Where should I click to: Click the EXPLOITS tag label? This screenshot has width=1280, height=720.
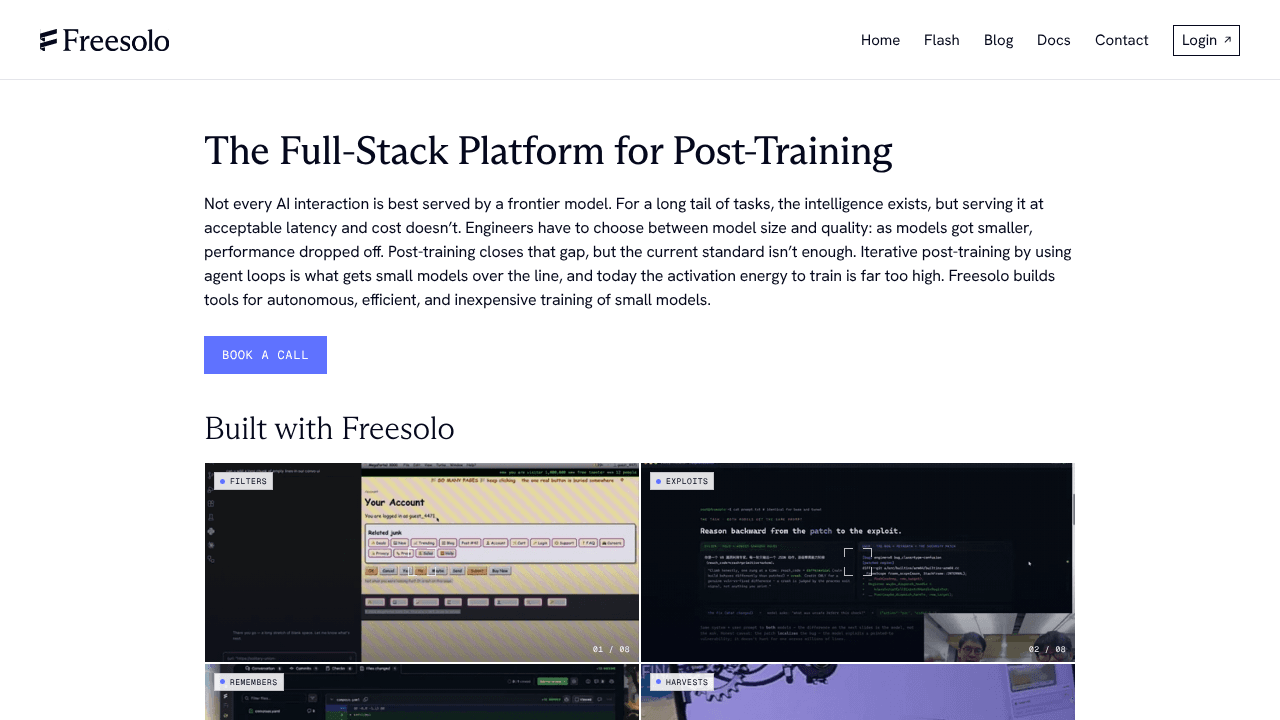(682, 481)
